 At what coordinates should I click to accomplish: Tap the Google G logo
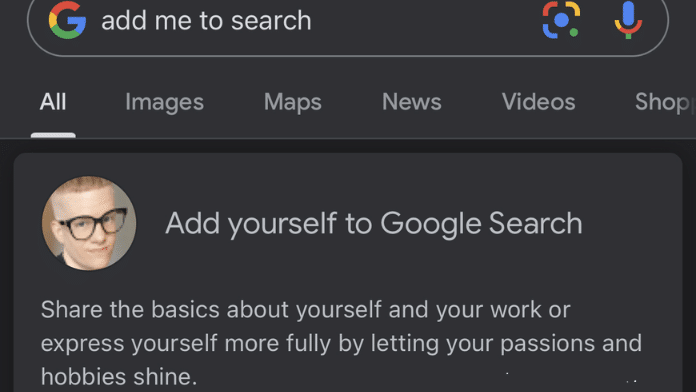click(x=67, y=20)
